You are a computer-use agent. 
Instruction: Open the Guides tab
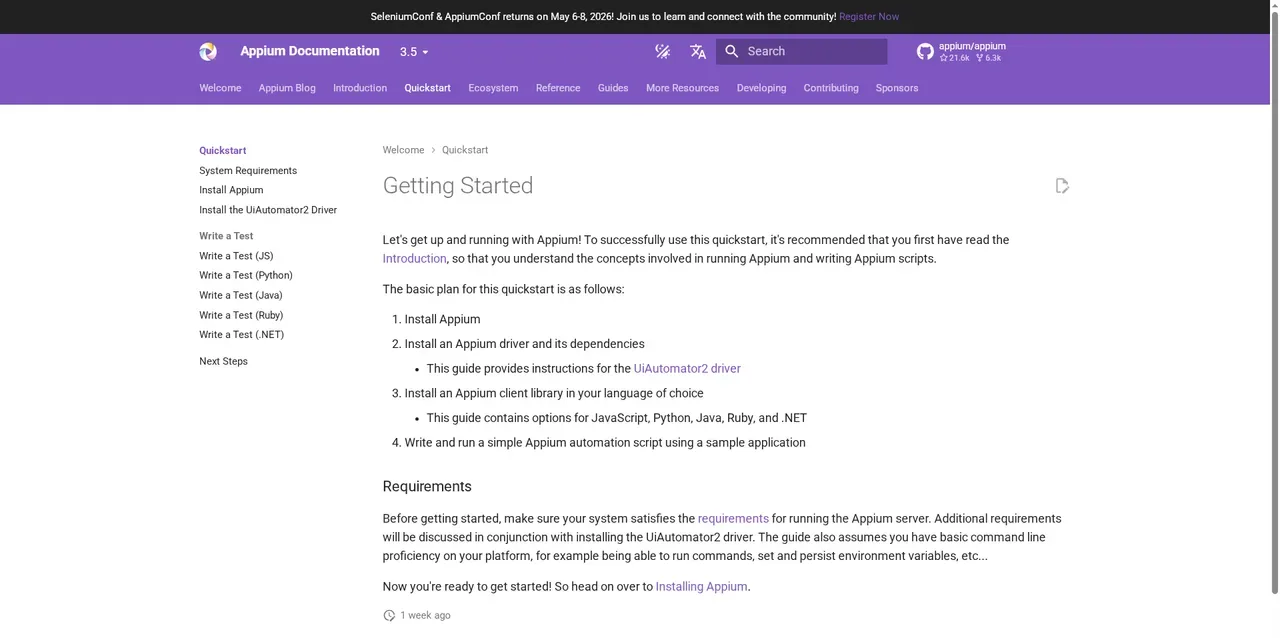click(x=613, y=88)
